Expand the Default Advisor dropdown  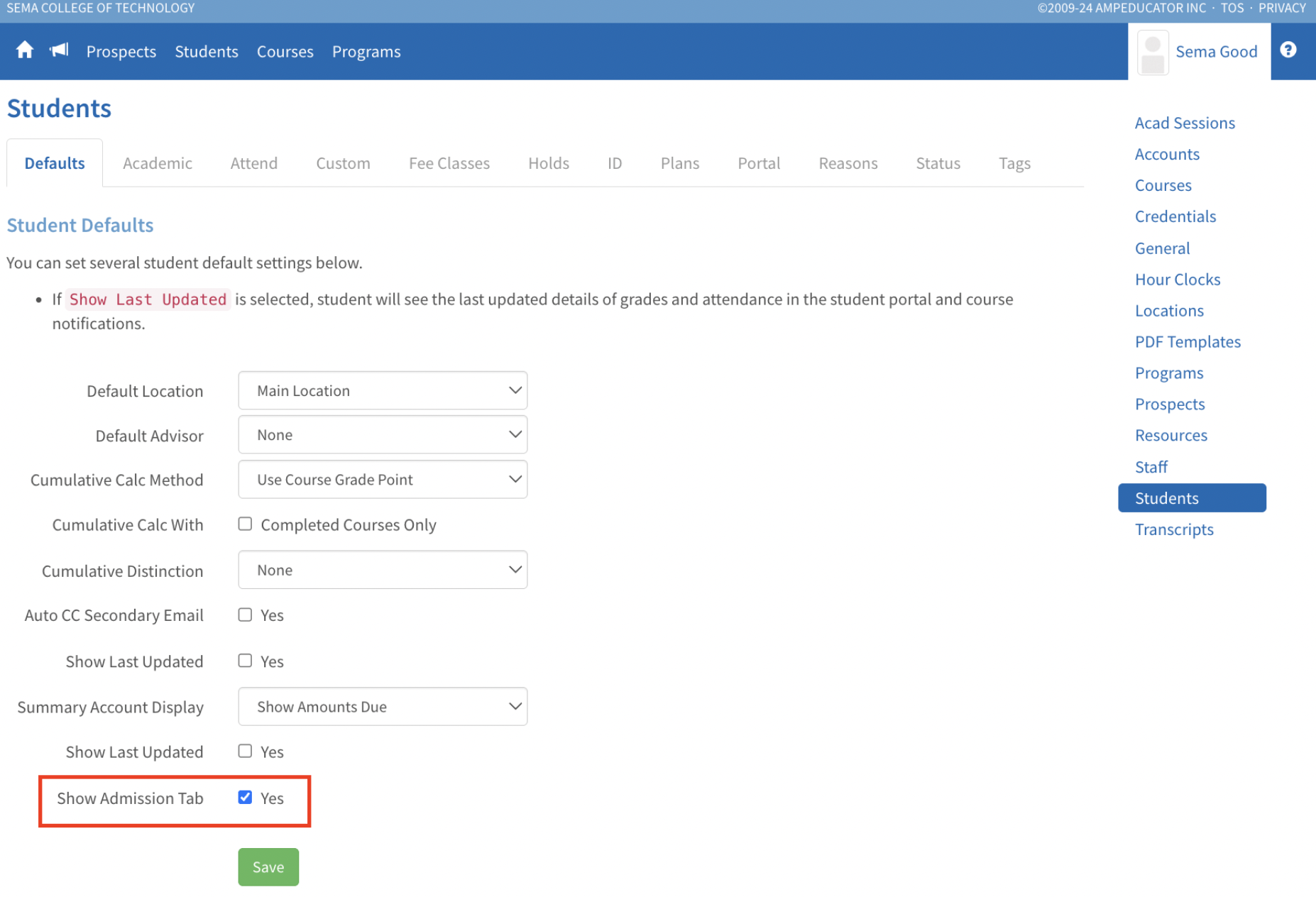click(383, 435)
